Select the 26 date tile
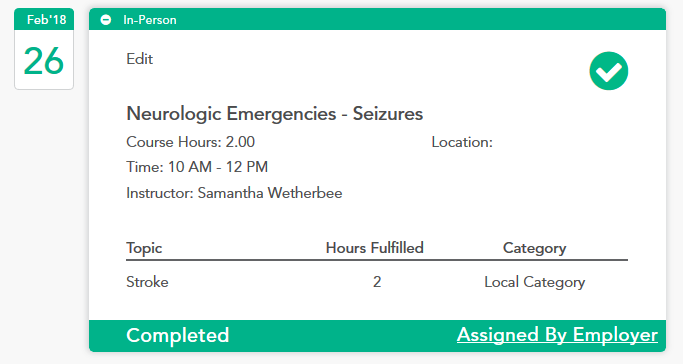Image resolution: width=683 pixels, height=364 pixels. 44,60
